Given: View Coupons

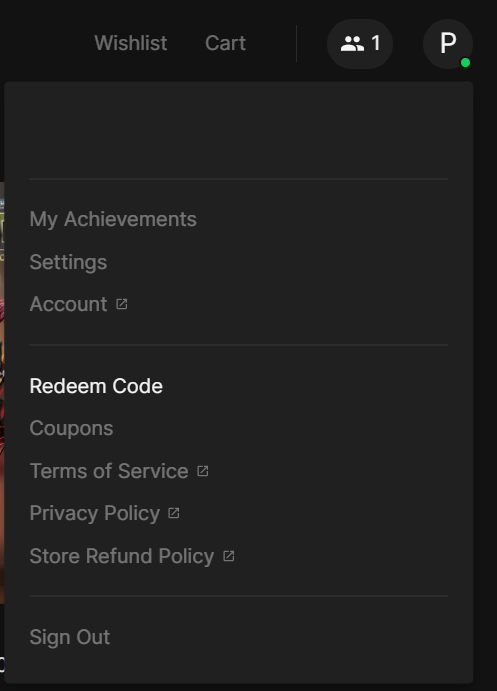Looking at the screenshot, I should coord(71,428).
